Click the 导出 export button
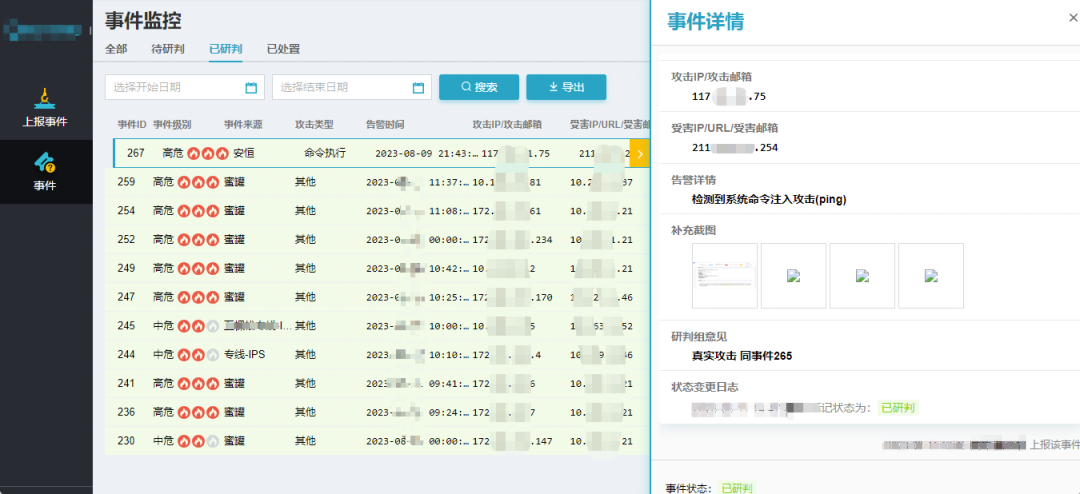This screenshot has height=494, width=1080. [566, 87]
